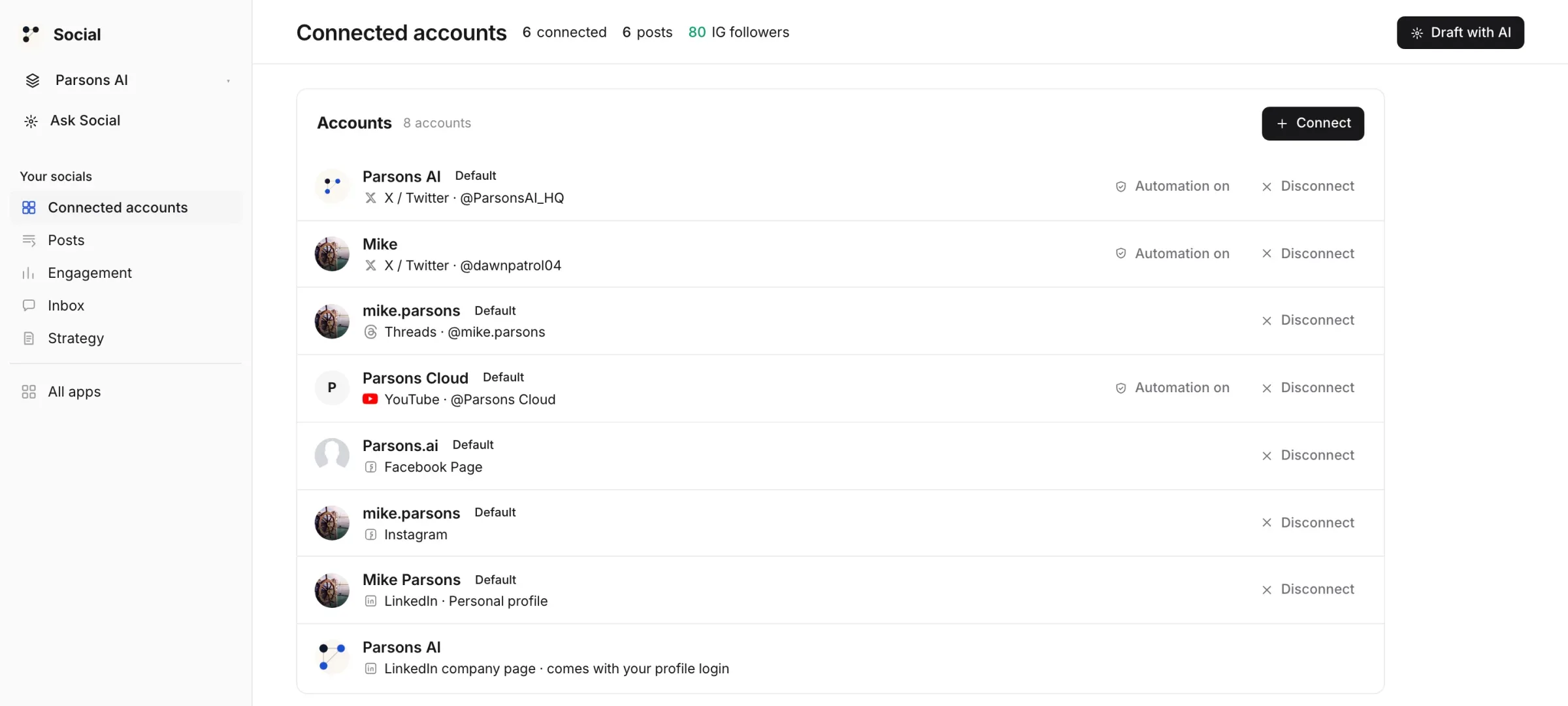This screenshot has width=1568, height=706.
Task: Click the 6 posts stat in header
Action: (647, 32)
